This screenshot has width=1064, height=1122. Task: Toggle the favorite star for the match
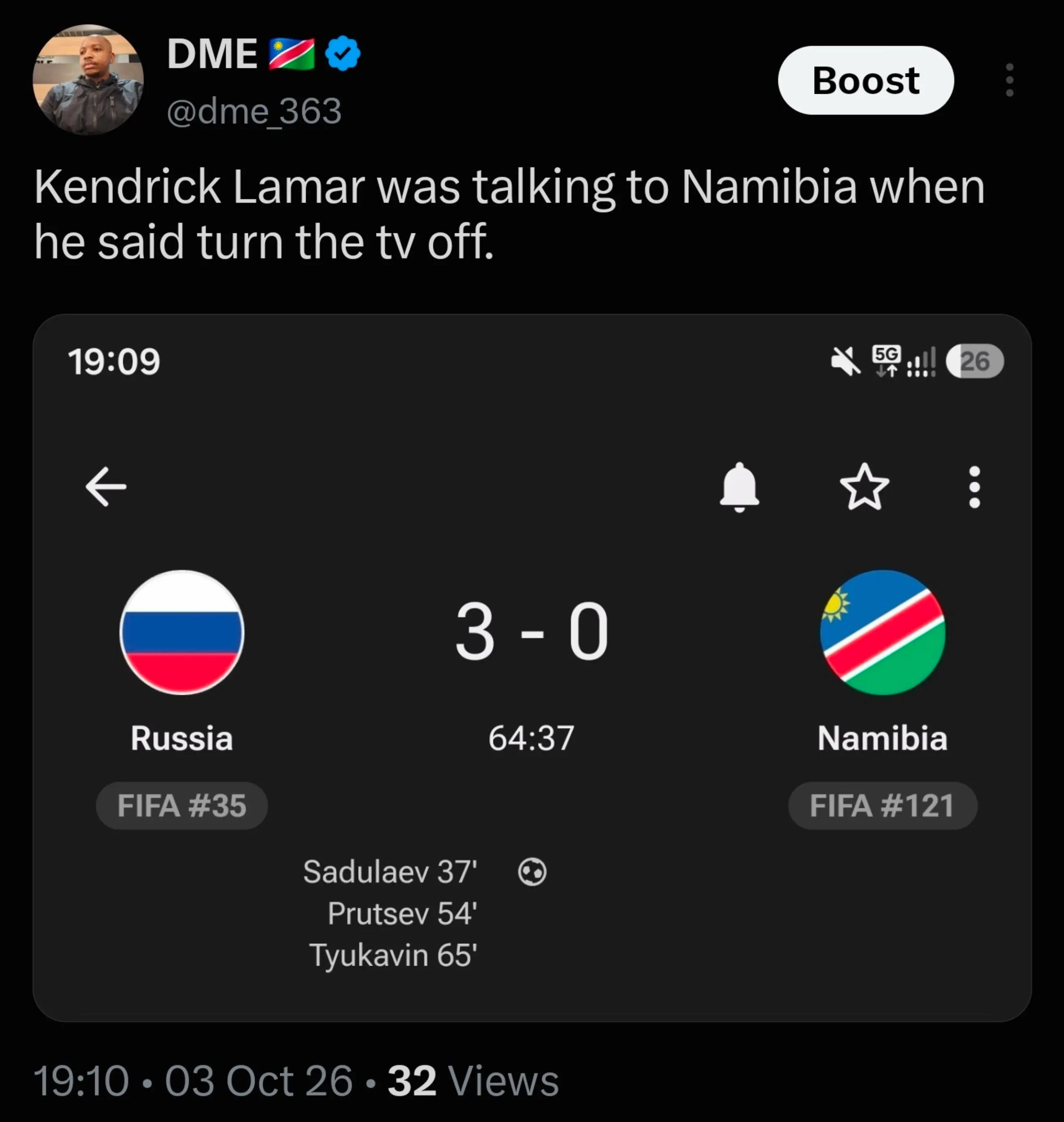tap(864, 487)
